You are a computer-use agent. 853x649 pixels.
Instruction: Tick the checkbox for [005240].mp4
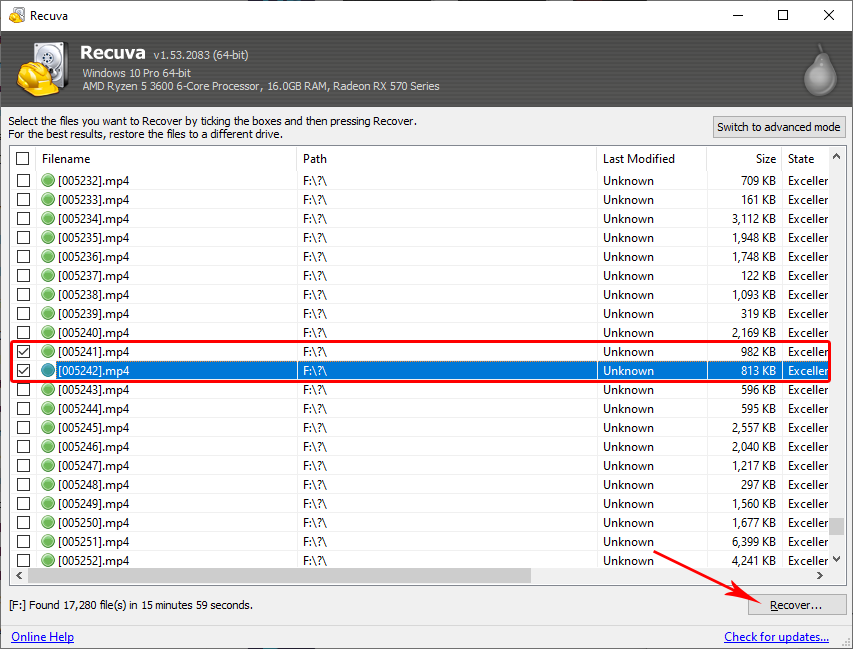click(23, 332)
